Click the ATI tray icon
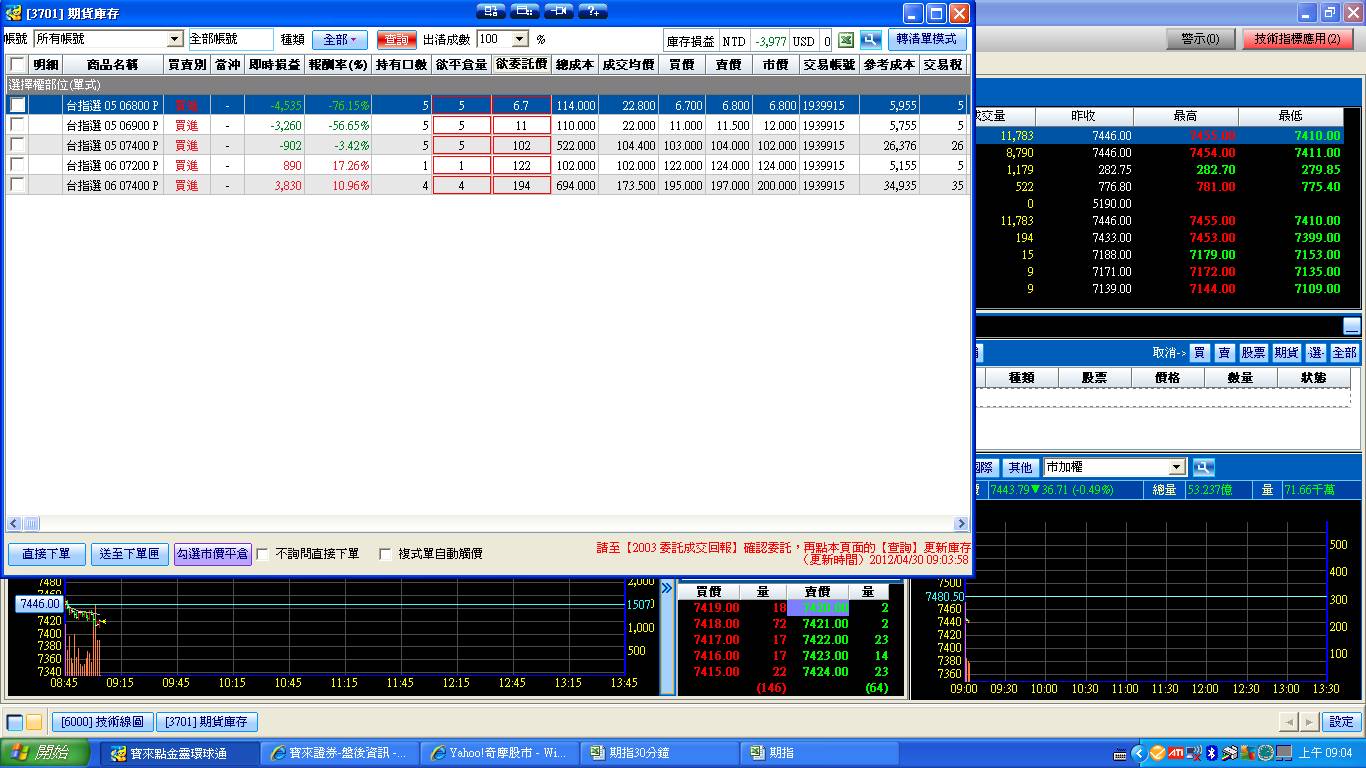The height and width of the screenshot is (768, 1366). [1176, 753]
